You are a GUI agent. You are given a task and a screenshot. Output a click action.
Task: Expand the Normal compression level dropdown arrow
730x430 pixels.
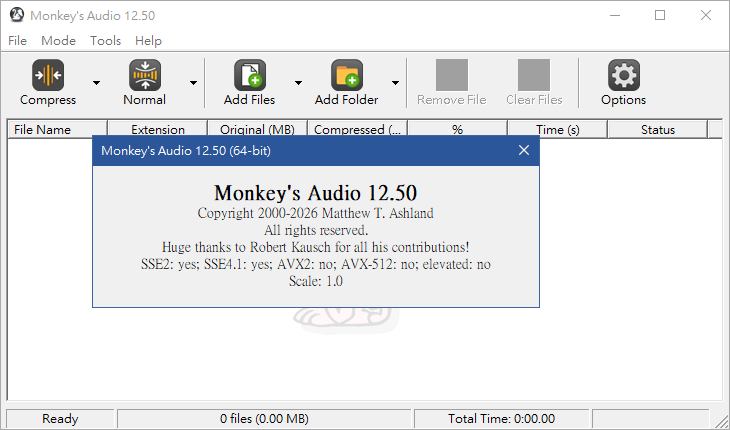click(193, 83)
